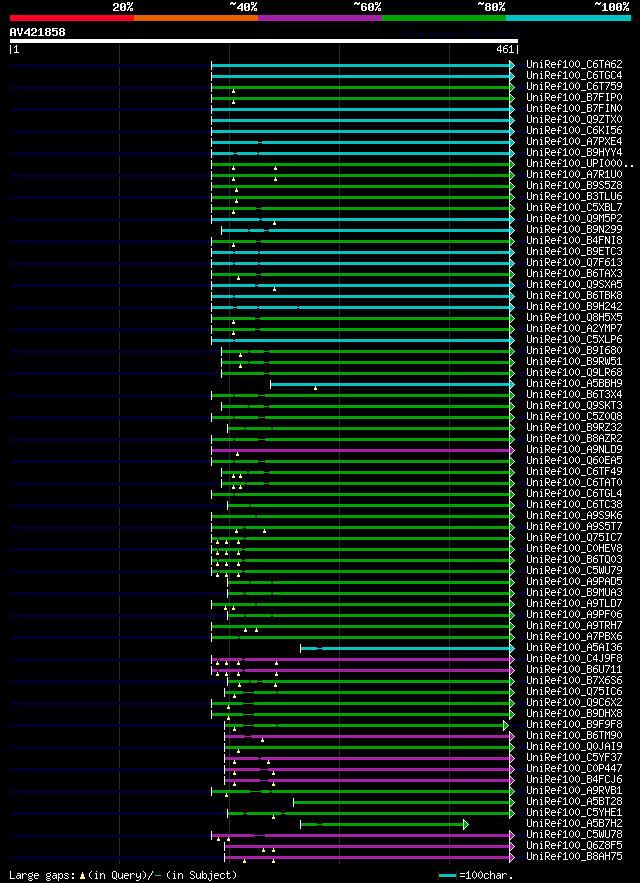Screen dimensions: 640x883
Task: Select the UniRef100_Q9SKT3 label
Action: (x=574, y=406)
